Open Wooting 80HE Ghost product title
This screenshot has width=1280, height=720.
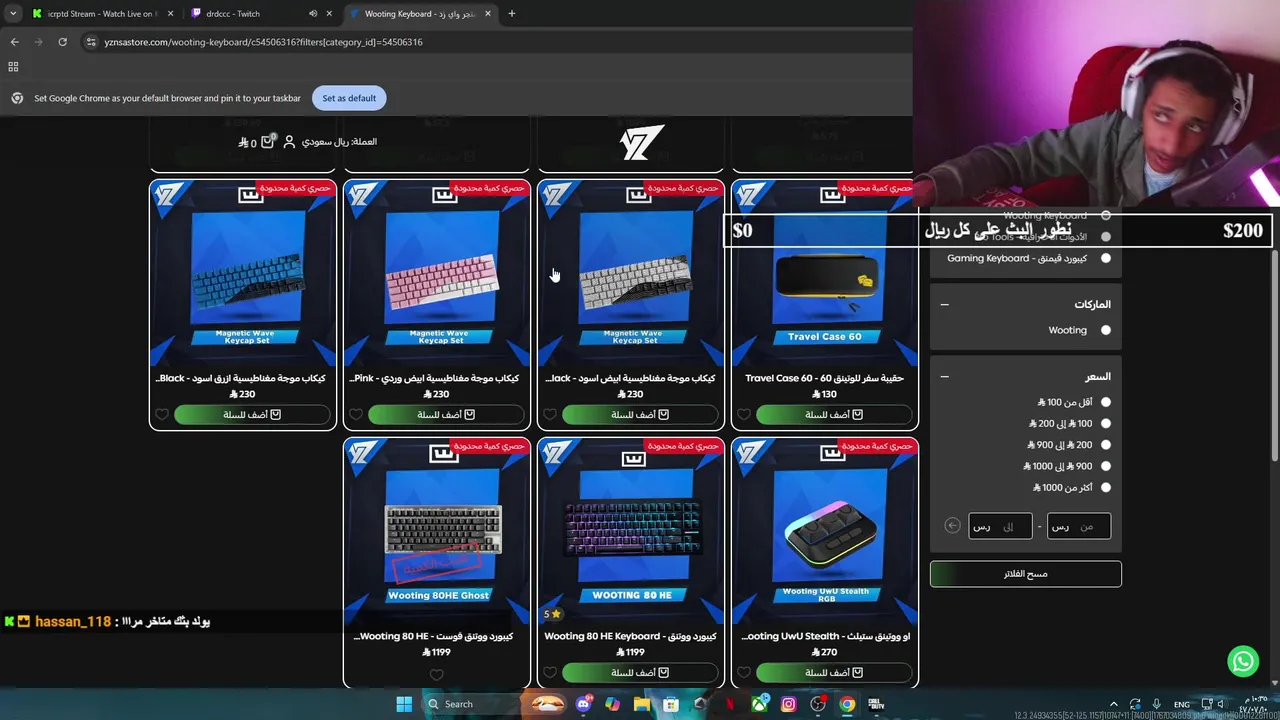click(433, 636)
